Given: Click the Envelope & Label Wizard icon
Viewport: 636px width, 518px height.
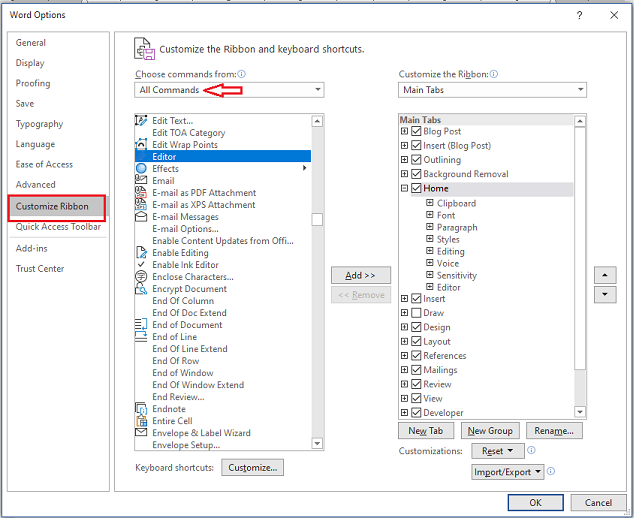Looking at the screenshot, I should pyautogui.click(x=141, y=432).
